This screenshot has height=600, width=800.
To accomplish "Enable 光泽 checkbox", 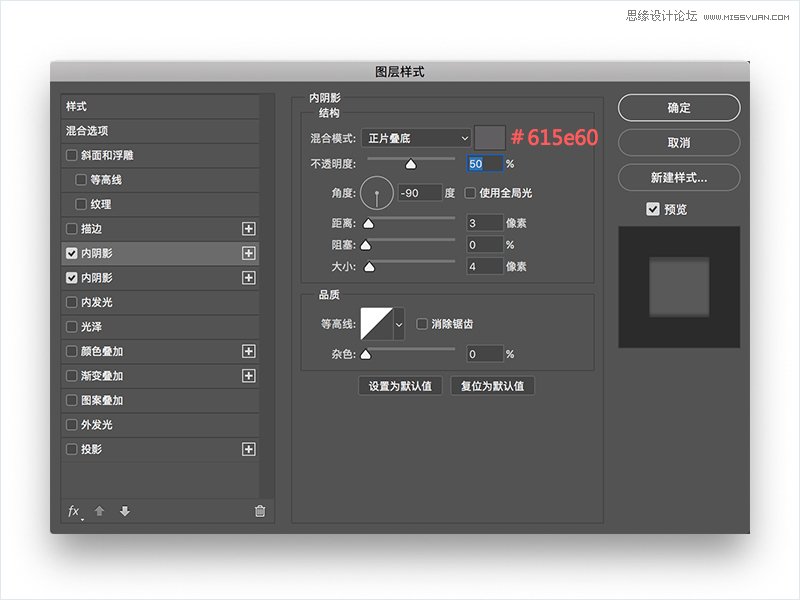I will coord(71,327).
